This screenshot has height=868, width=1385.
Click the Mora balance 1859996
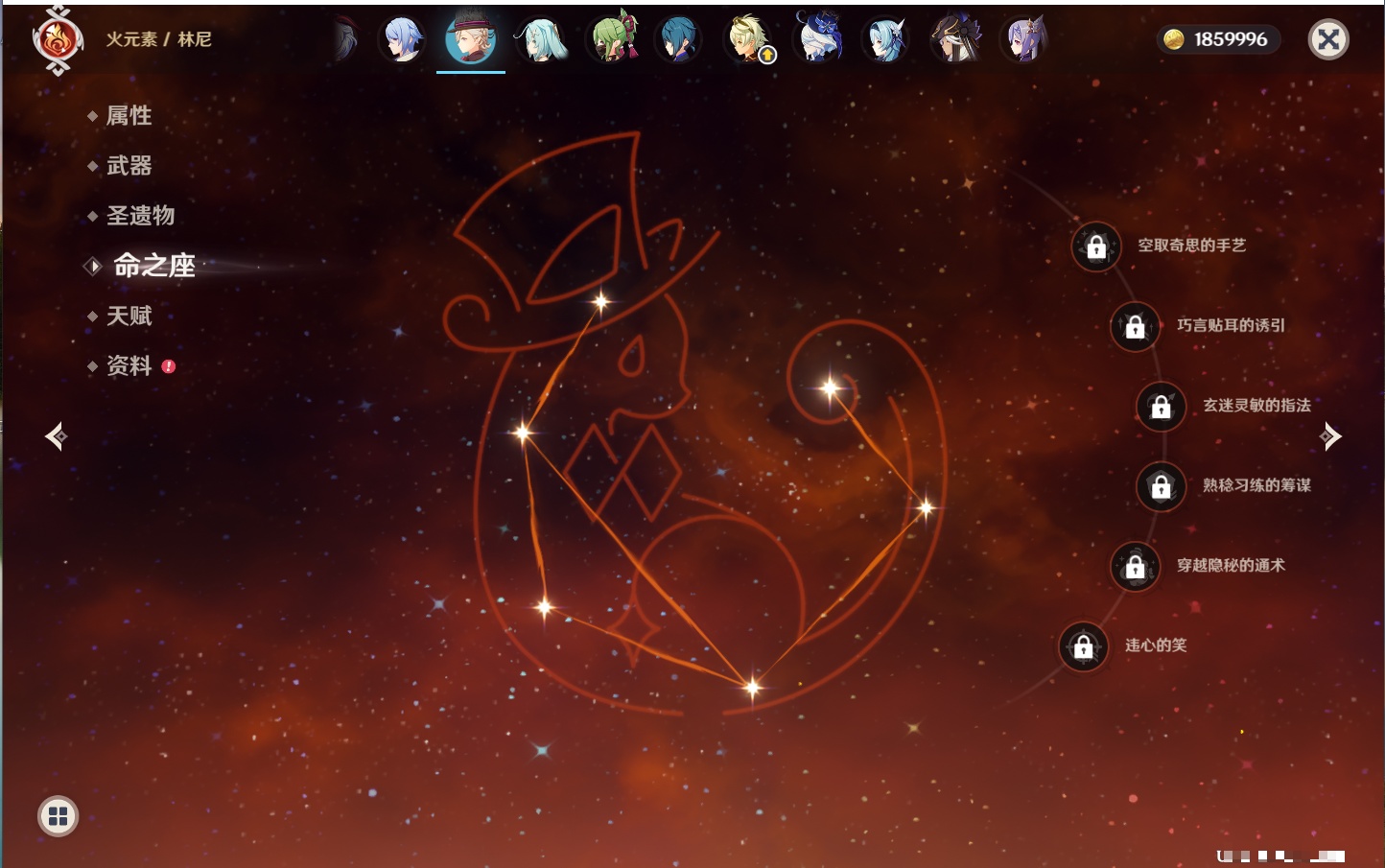pos(1231,39)
